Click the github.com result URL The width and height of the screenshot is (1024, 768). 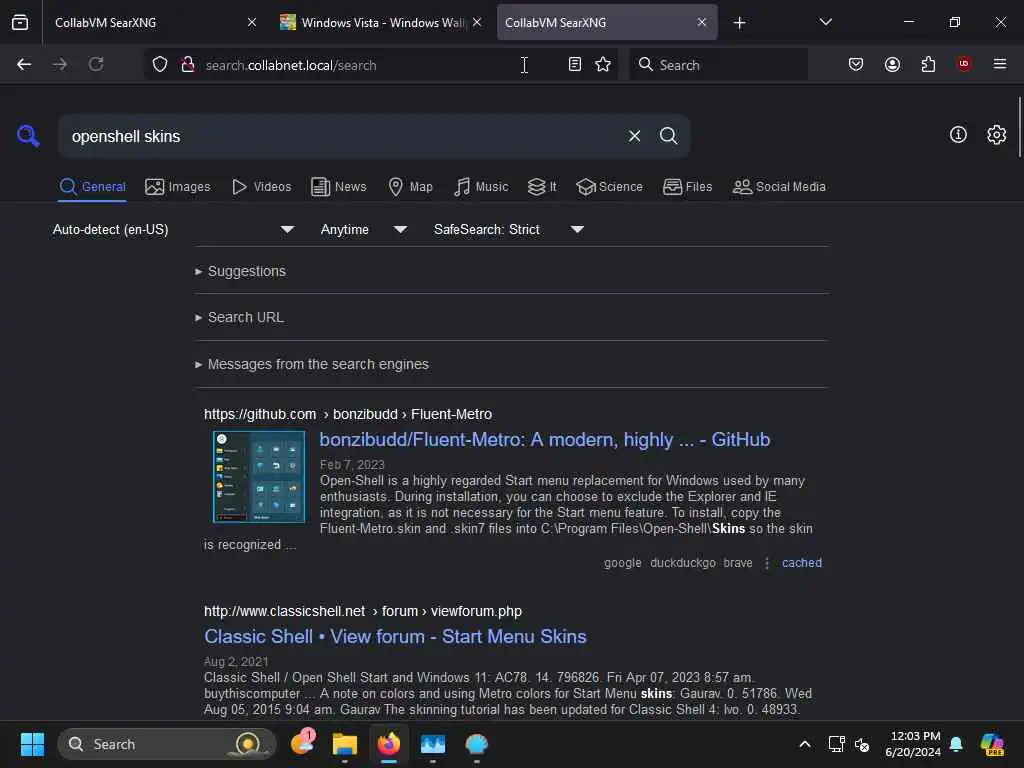348,414
